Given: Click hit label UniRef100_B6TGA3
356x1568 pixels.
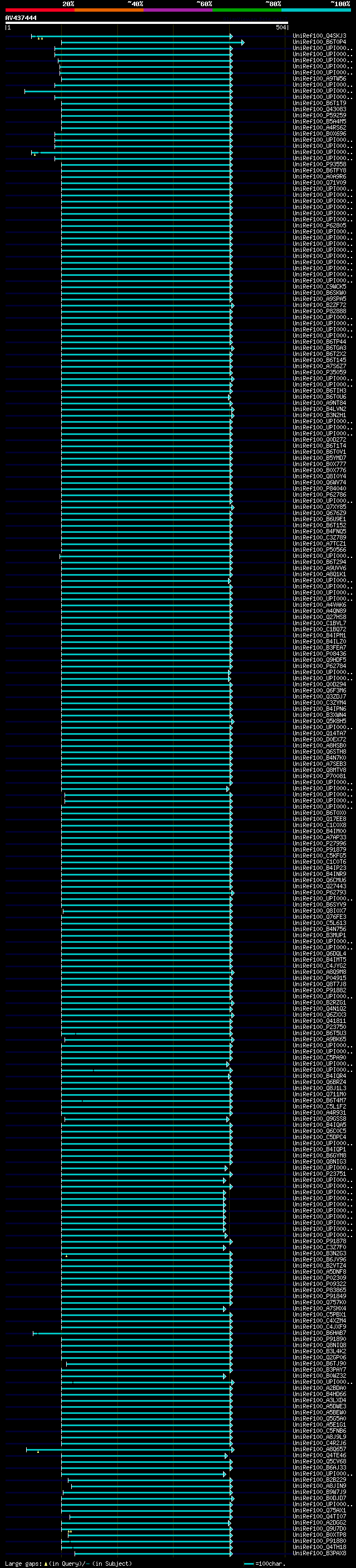Looking at the screenshot, I should (x=319, y=348).
